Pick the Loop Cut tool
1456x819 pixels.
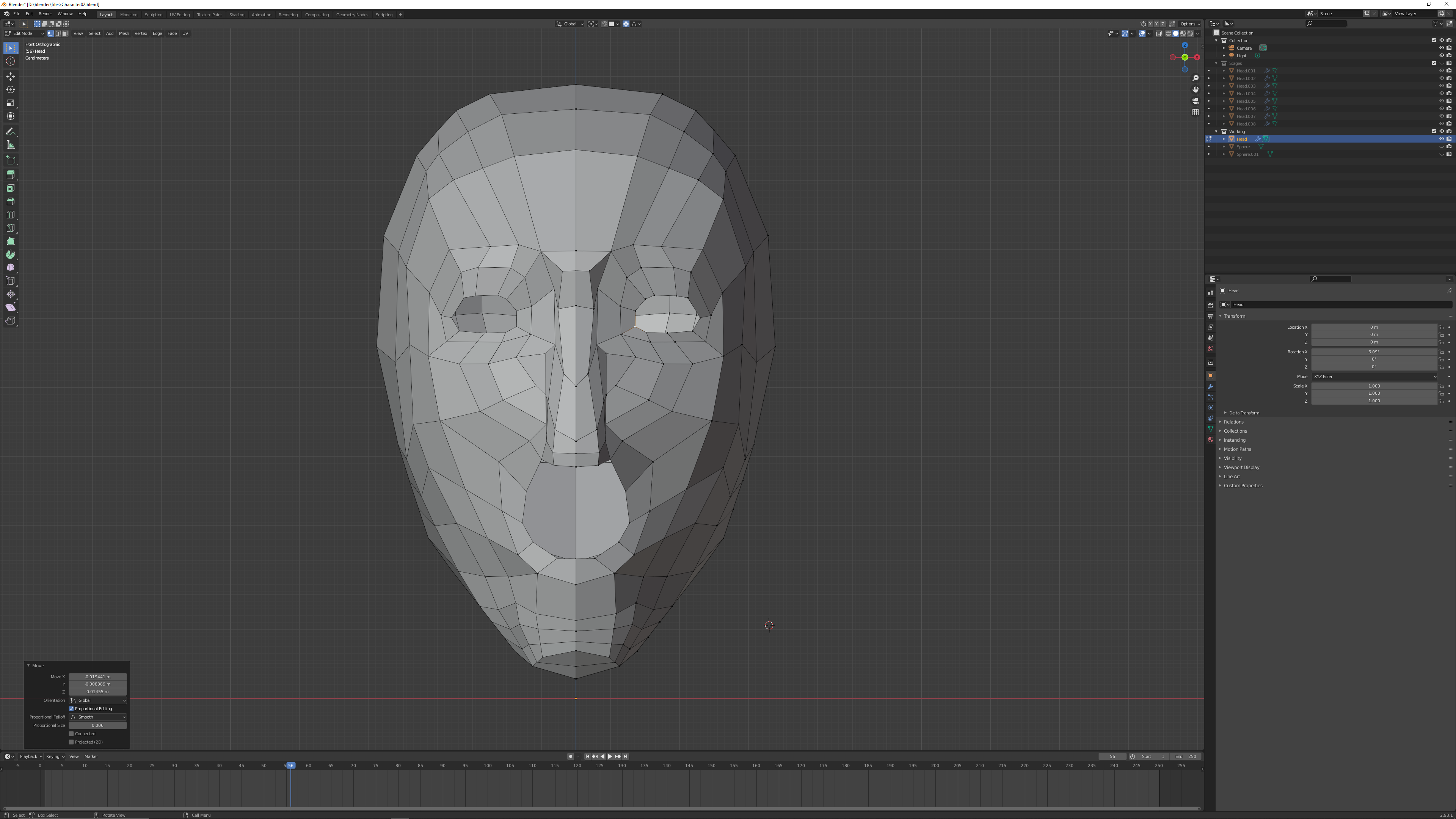click(x=11, y=215)
